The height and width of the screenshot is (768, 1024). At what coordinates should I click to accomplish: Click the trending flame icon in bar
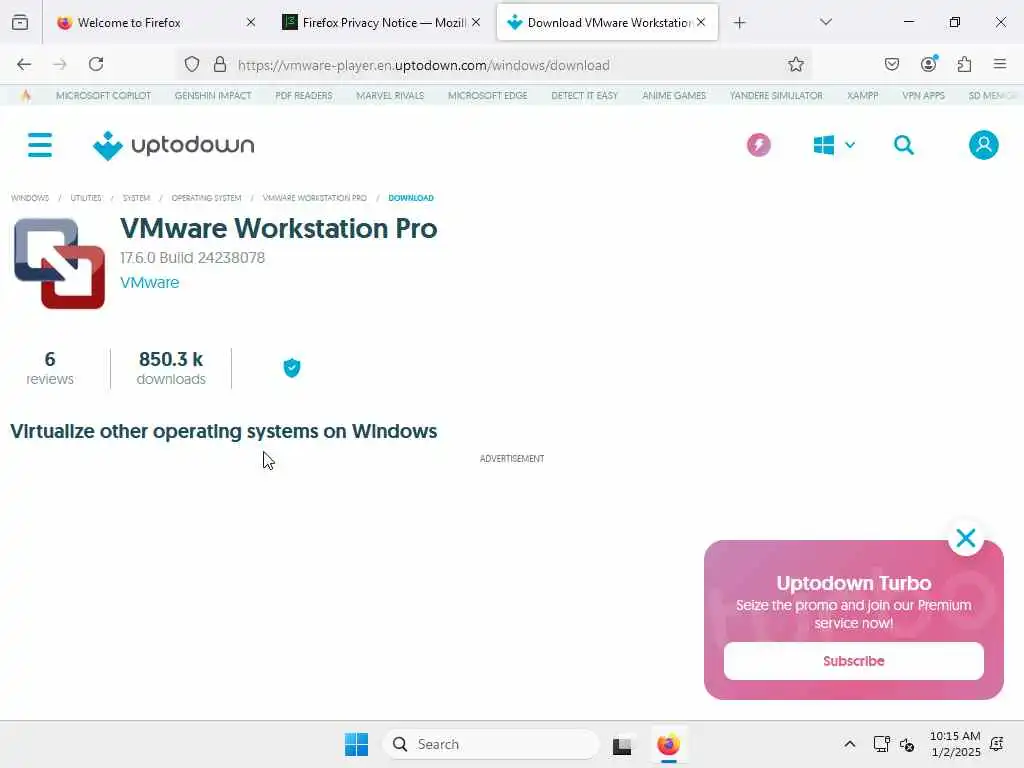pos(26,95)
